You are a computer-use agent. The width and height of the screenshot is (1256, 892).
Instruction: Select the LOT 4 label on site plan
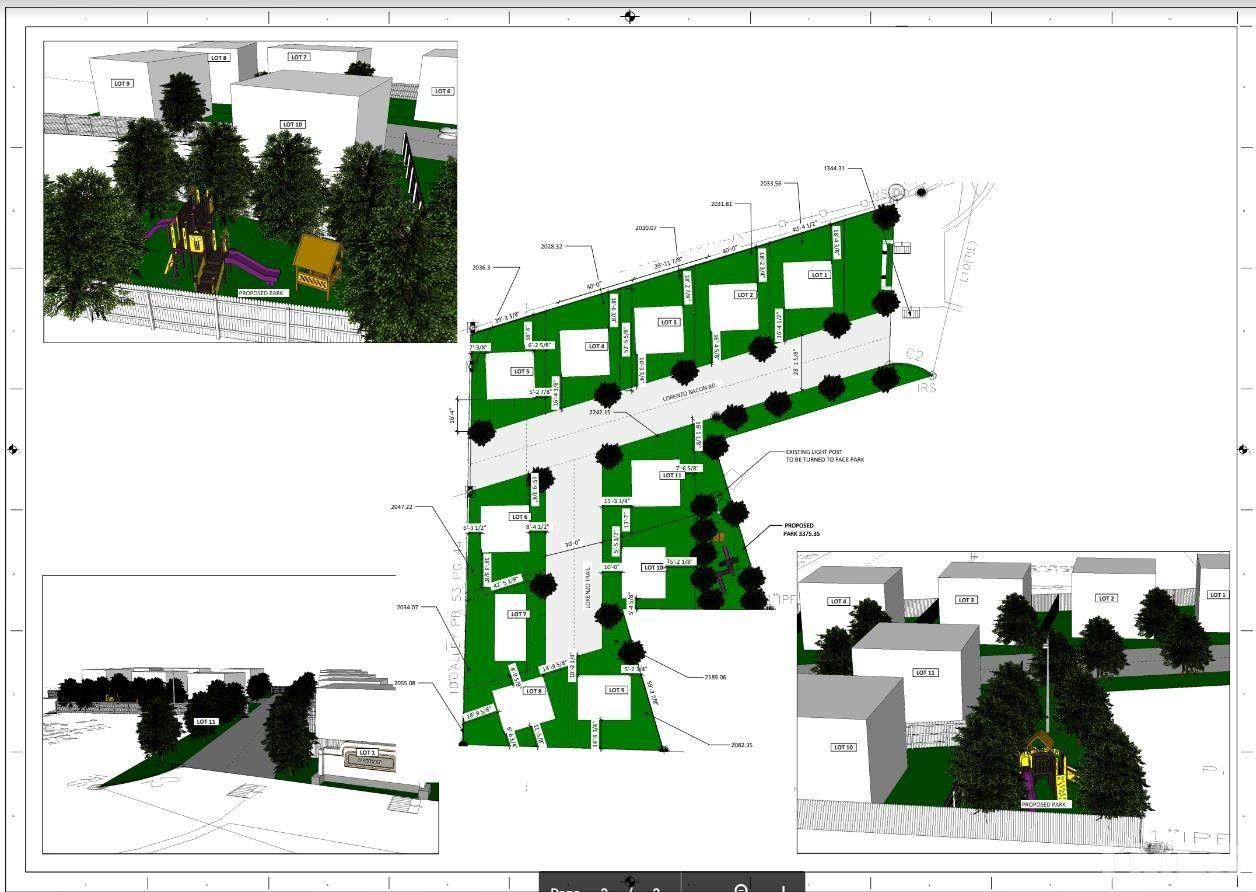tap(597, 346)
